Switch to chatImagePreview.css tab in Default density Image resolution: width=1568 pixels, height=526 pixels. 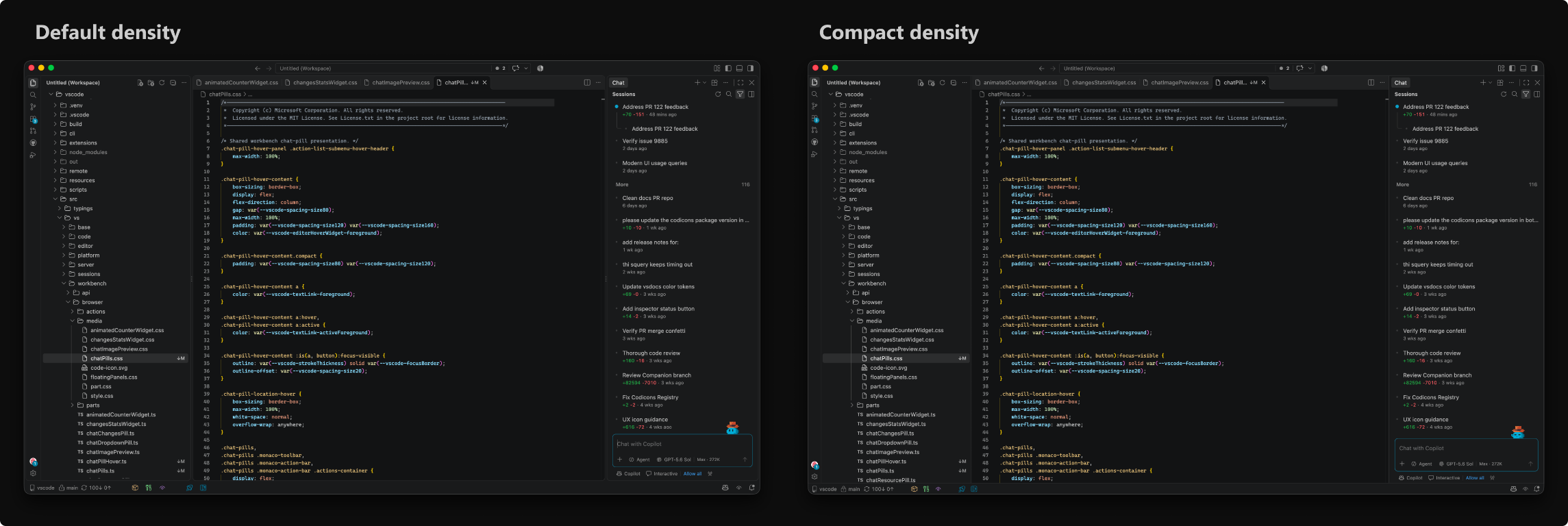(x=397, y=83)
